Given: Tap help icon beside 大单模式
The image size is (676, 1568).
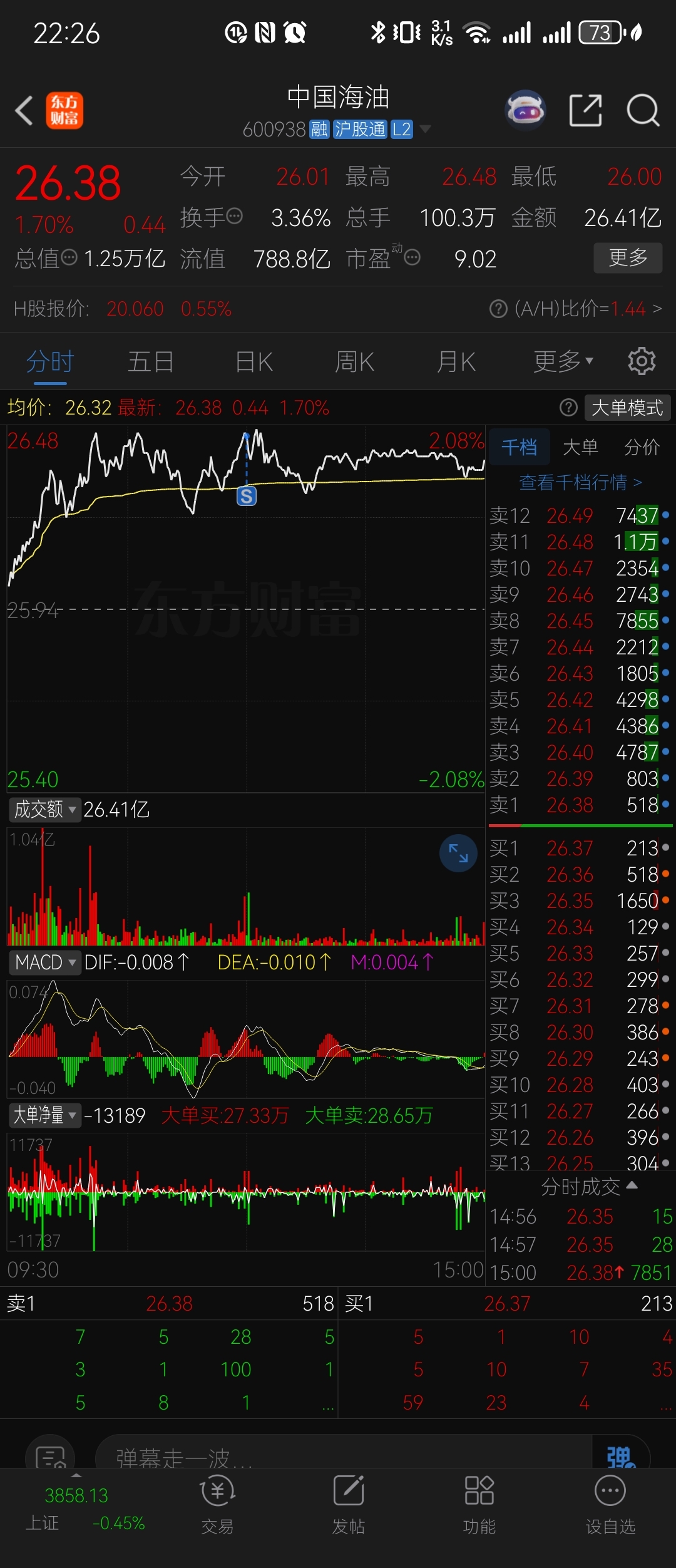Looking at the screenshot, I should (568, 408).
